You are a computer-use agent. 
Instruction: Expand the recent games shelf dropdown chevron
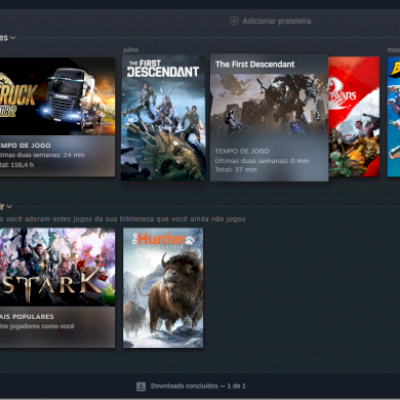[x=13, y=38]
